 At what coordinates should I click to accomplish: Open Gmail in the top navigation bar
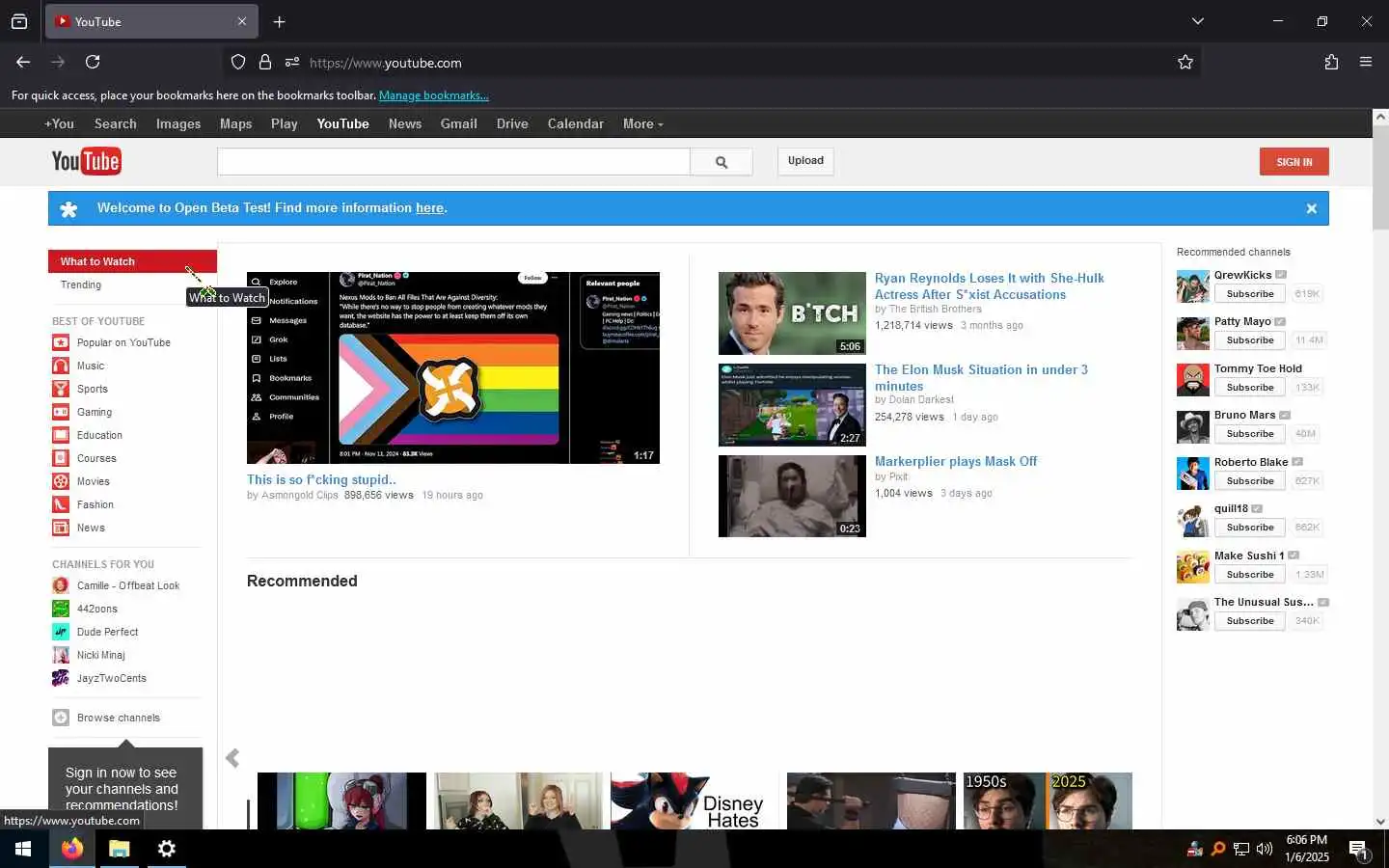point(459,123)
